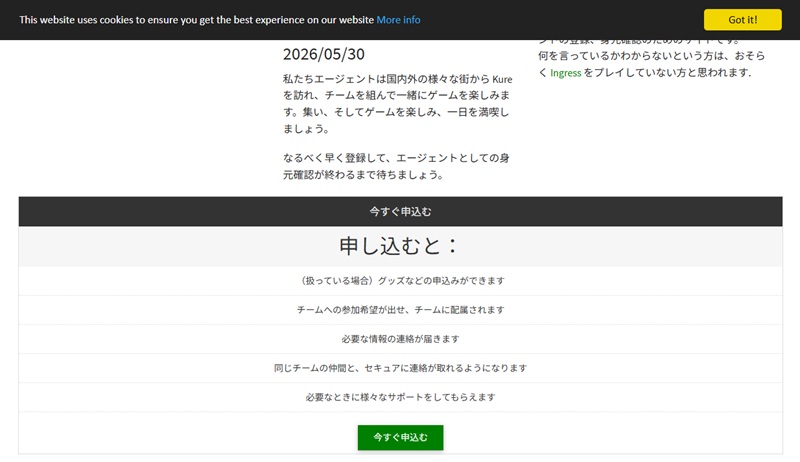Select the セキュアに連絡が取れる list row
800x462 pixels.
pyautogui.click(x=400, y=368)
